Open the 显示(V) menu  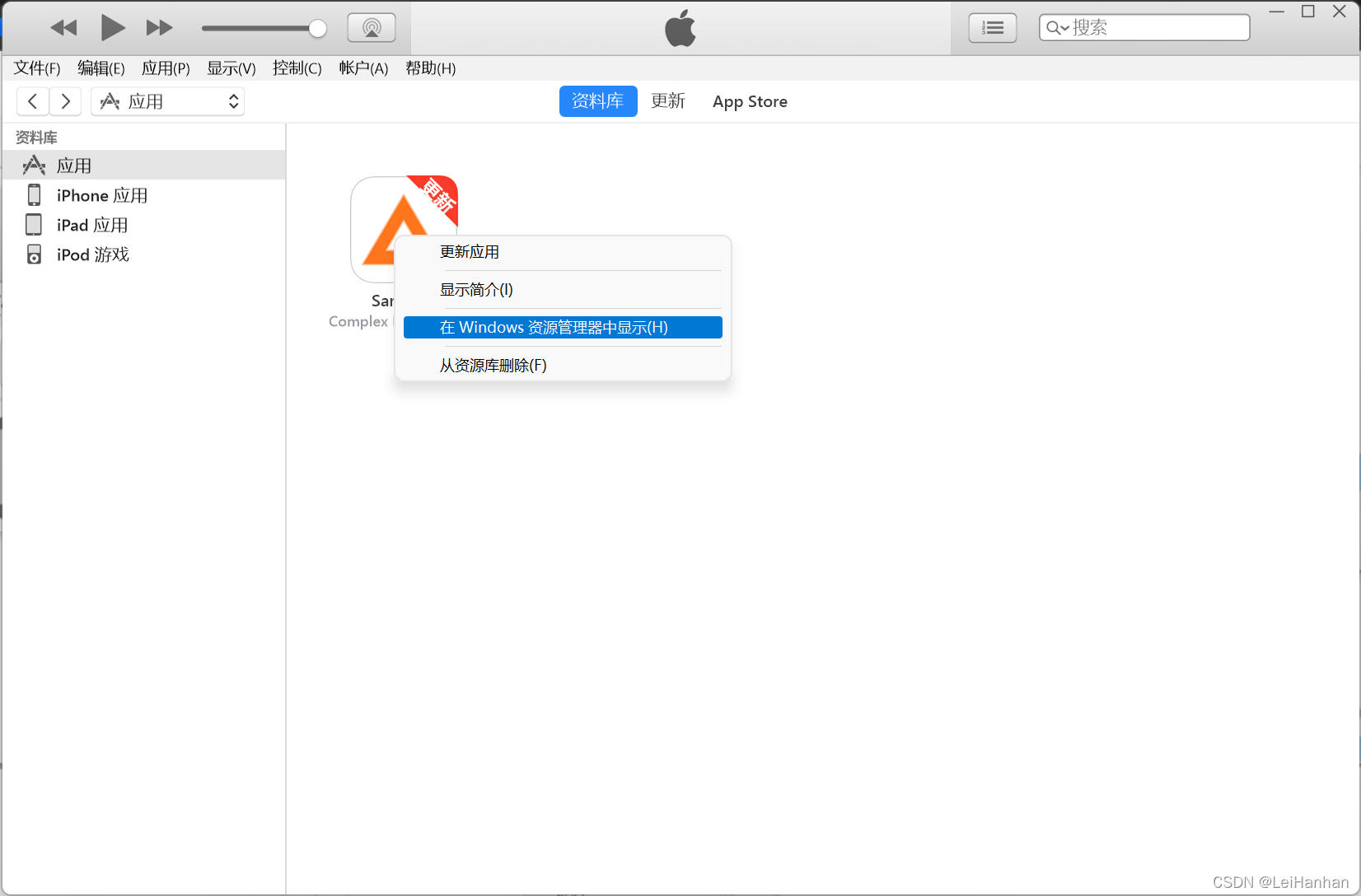[232, 68]
